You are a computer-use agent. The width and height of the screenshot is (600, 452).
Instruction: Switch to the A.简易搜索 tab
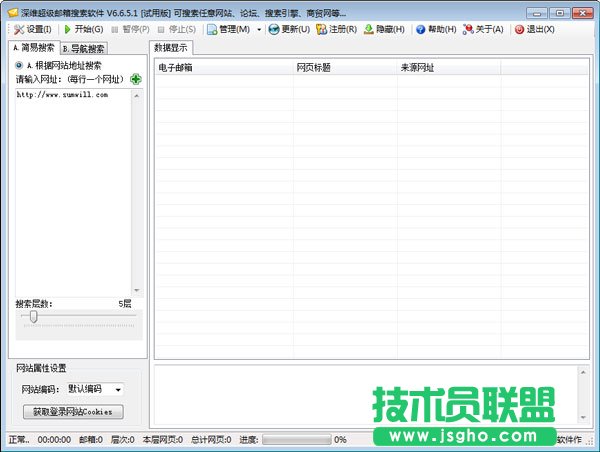pos(34,48)
